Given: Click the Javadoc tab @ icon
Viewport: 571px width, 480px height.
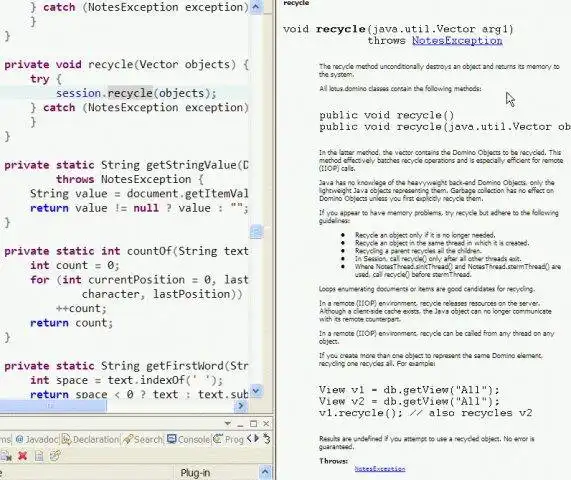Looking at the screenshot, I should (x=20, y=440).
